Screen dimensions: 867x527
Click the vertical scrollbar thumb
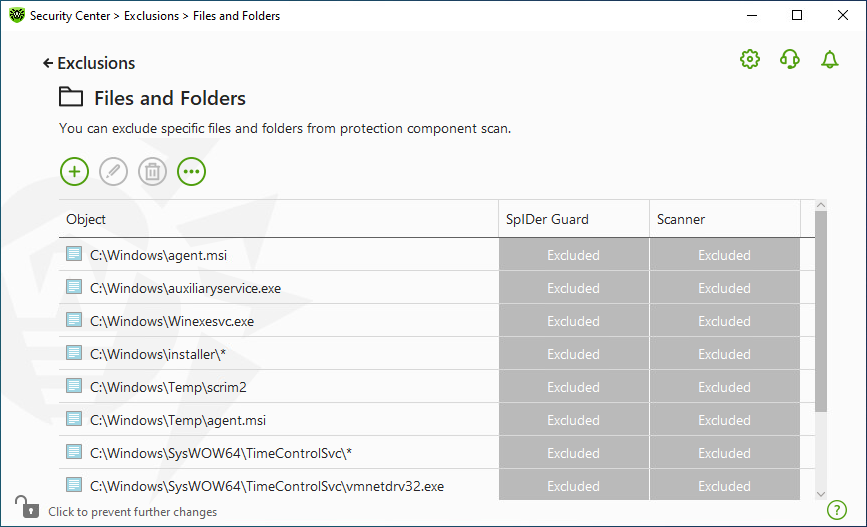coord(821,311)
